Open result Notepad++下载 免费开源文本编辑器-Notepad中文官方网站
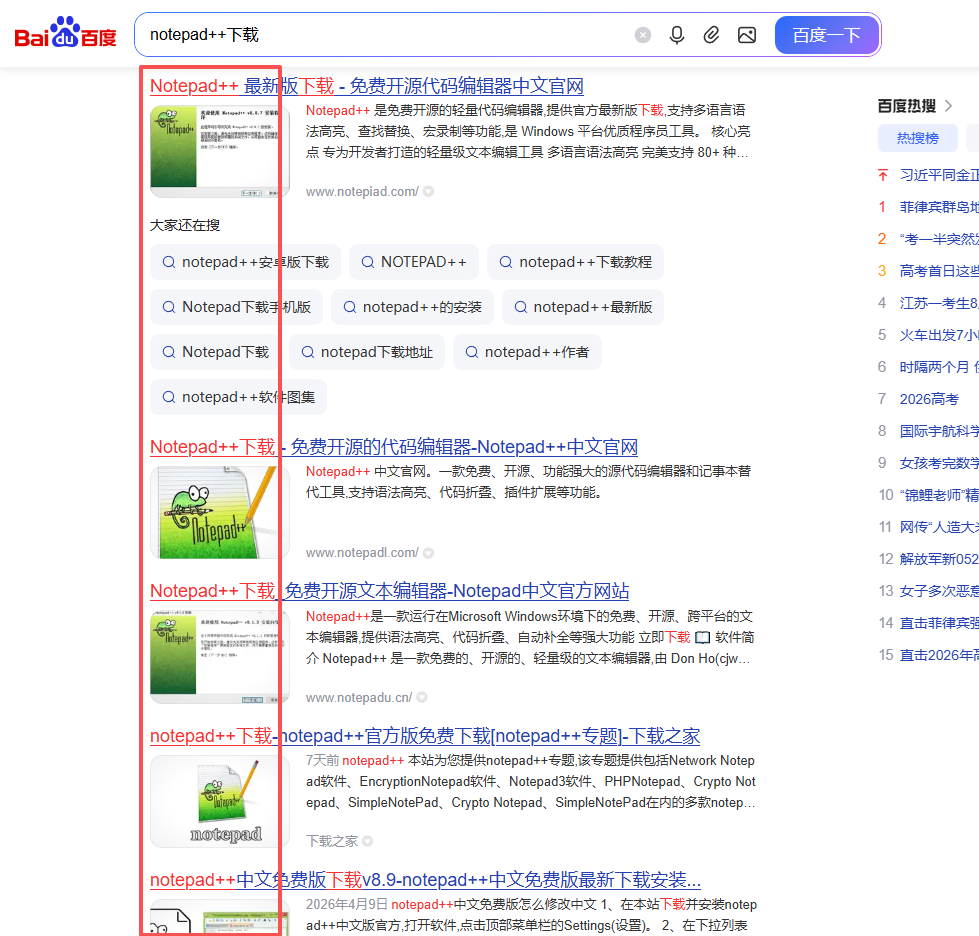Screen dimensions: 979x936 [x=390, y=591]
